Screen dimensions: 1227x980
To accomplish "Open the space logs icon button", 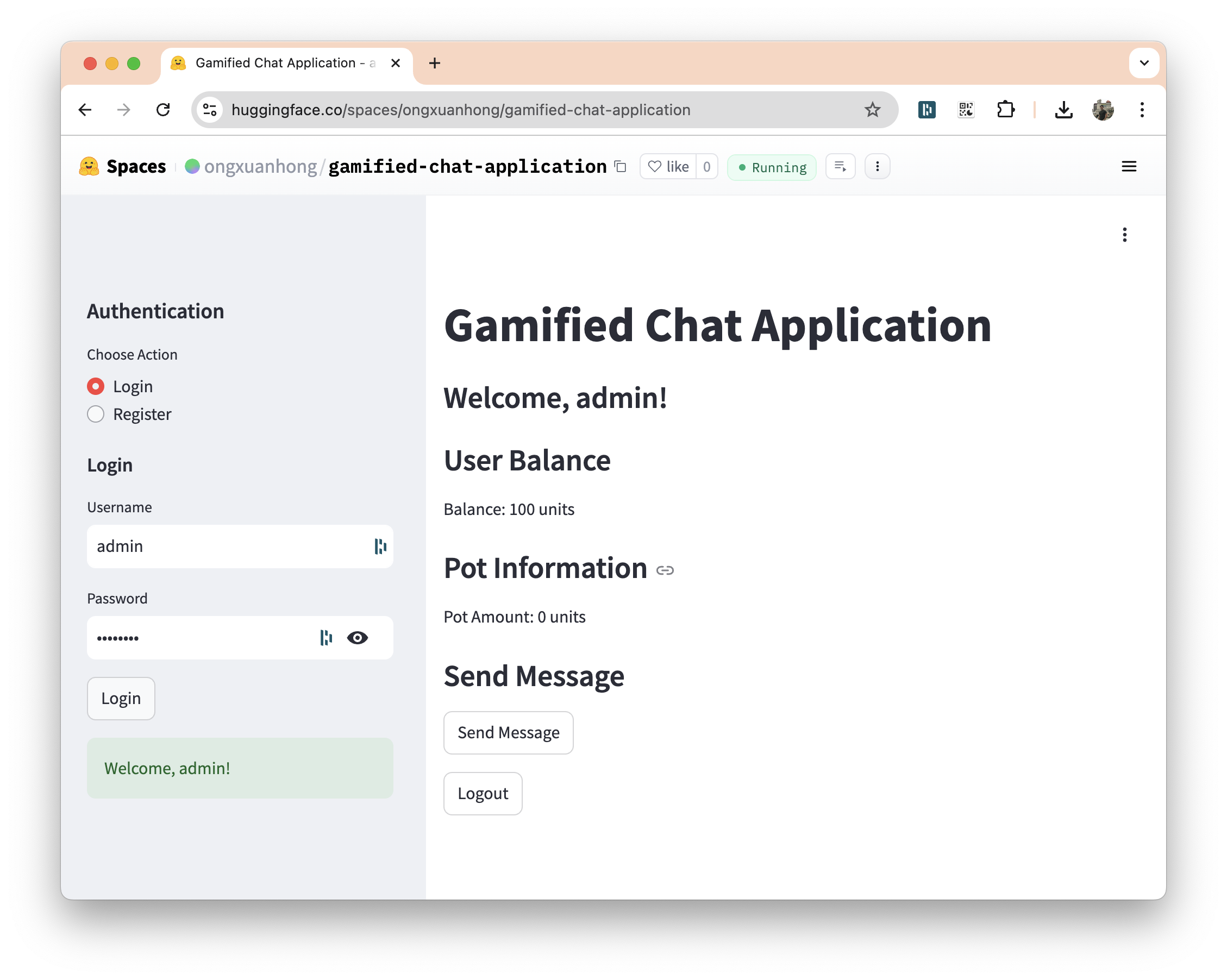I will (x=840, y=167).
